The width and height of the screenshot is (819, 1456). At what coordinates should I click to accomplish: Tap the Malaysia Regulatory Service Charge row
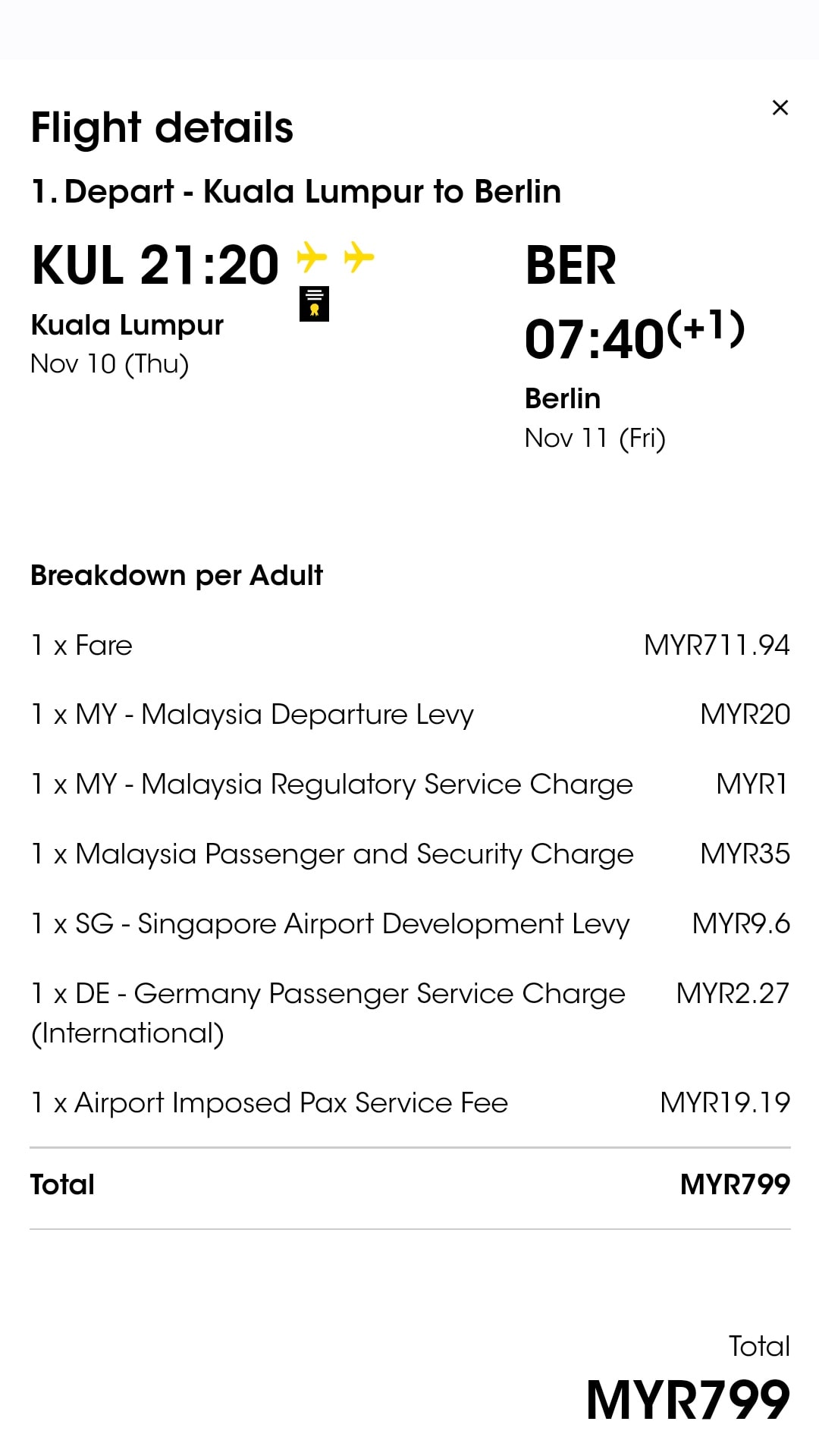click(x=410, y=785)
